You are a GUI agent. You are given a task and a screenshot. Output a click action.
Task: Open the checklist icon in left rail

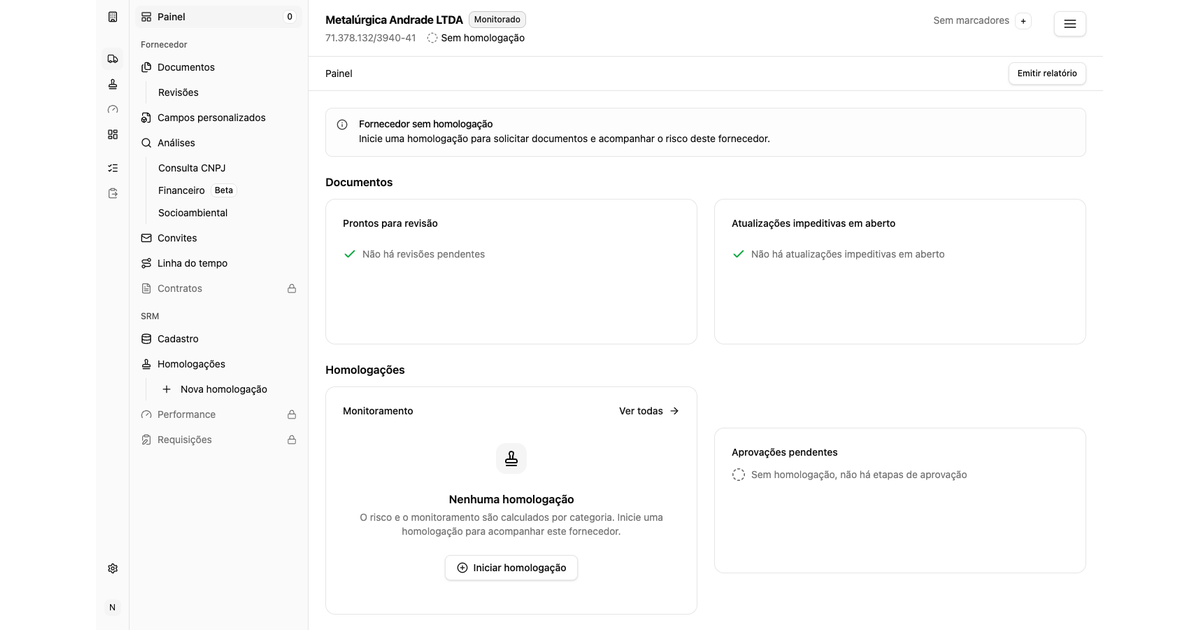(x=112, y=168)
